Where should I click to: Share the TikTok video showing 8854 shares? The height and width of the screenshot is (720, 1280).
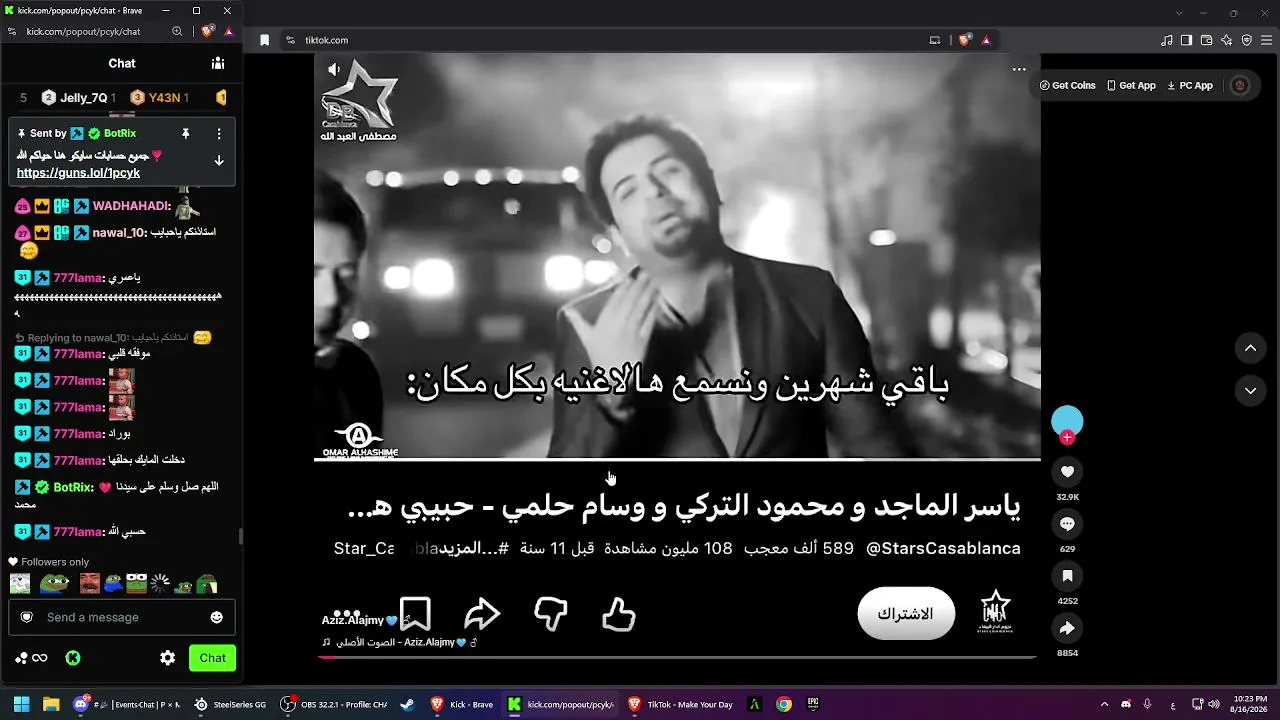pos(1067,628)
